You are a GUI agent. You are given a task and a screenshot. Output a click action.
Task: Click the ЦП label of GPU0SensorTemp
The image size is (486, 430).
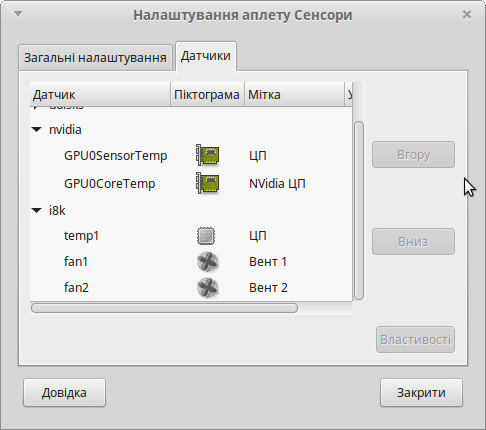pos(258,156)
